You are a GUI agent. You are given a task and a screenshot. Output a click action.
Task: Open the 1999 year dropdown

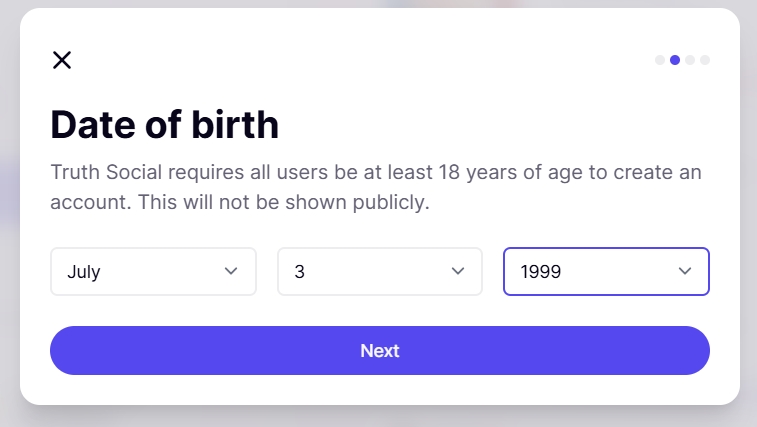click(x=606, y=271)
